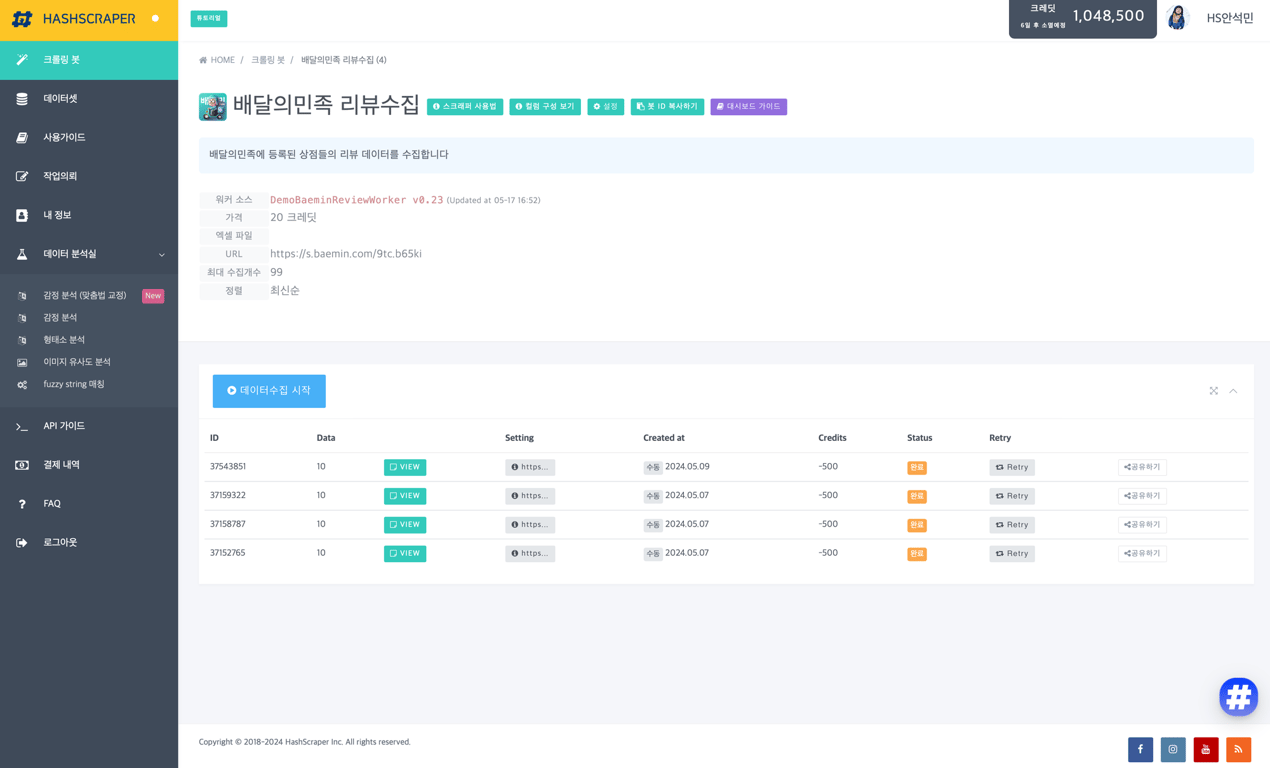Screen dimensions: 1270x768
Task: Click the 크롤링 봇 wand icon in sidebar
Action: pos(22,60)
